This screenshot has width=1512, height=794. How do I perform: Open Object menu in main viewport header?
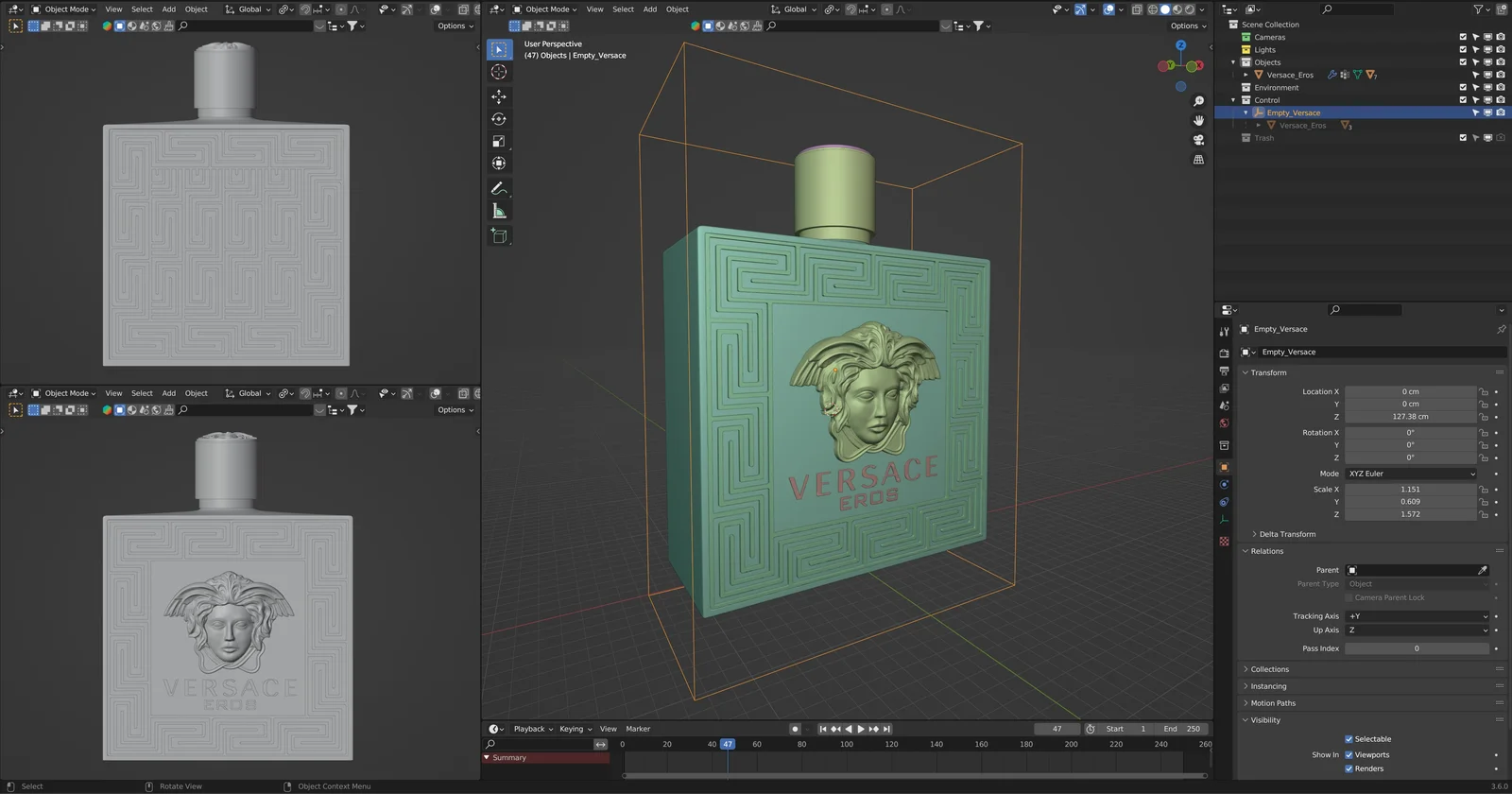click(x=678, y=9)
